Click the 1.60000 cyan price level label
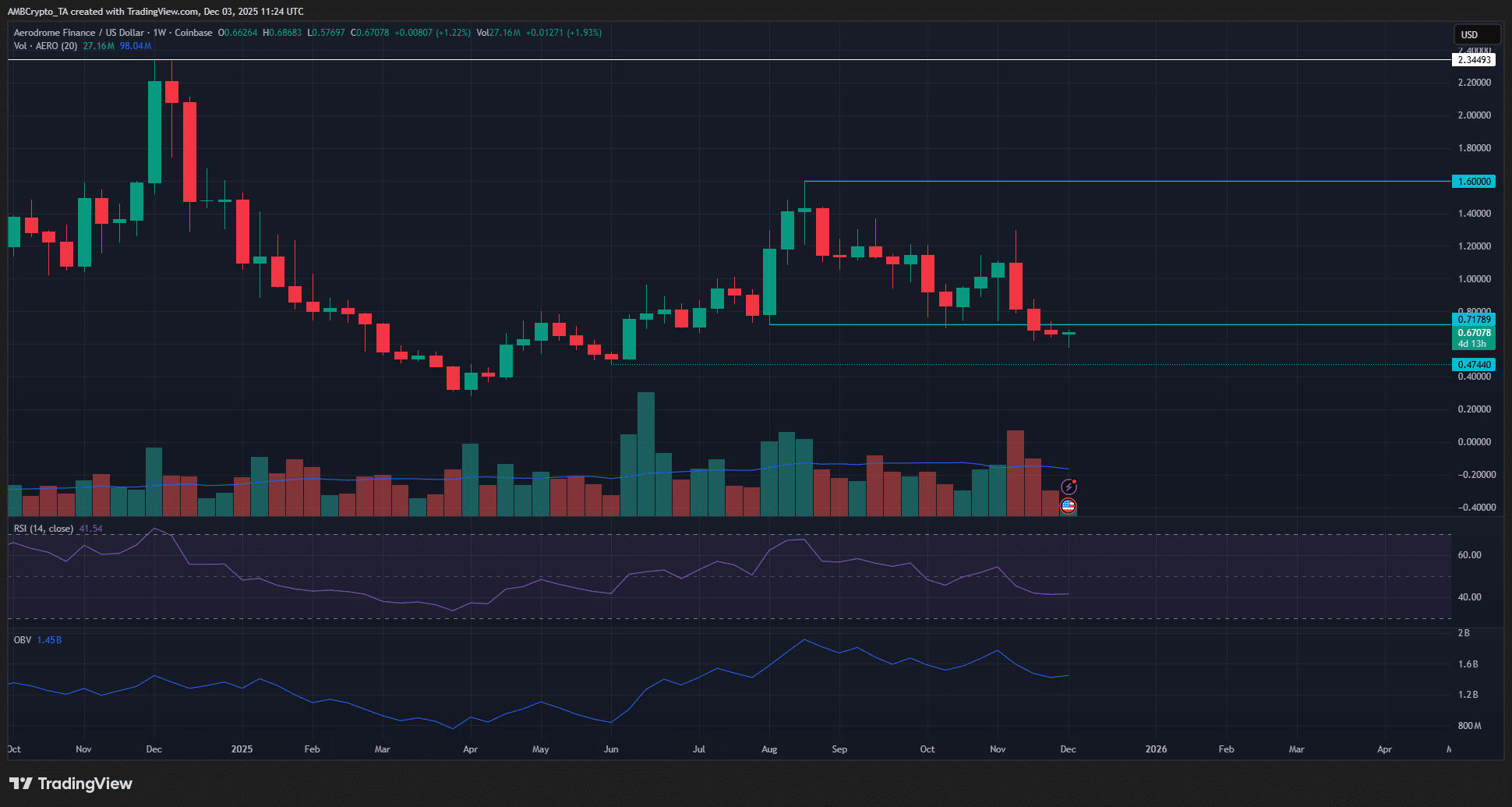 coord(1474,182)
